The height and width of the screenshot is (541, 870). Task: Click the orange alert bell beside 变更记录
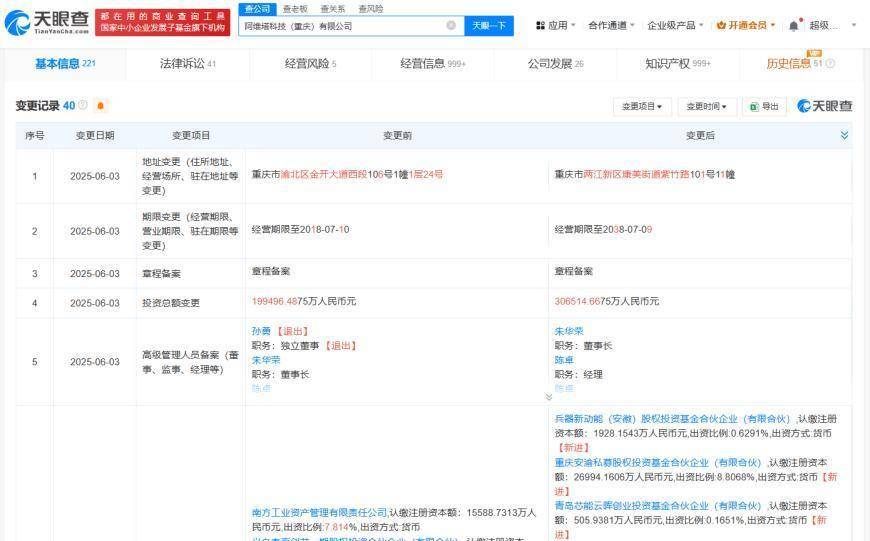coord(100,105)
